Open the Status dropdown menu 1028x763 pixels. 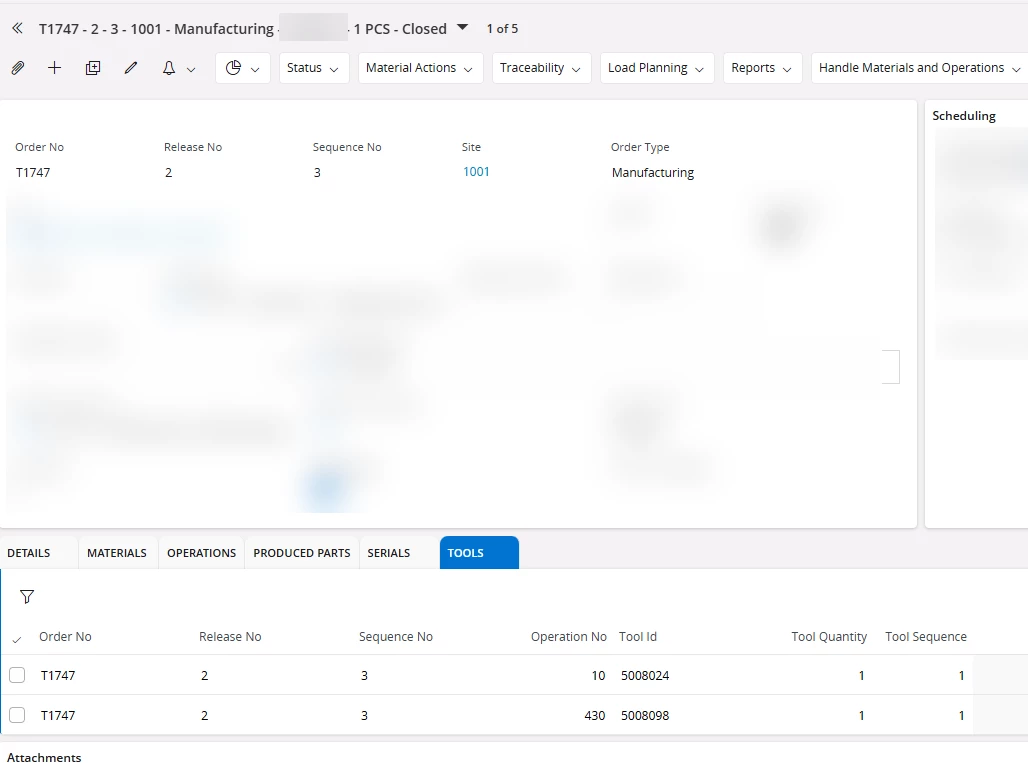(x=313, y=68)
